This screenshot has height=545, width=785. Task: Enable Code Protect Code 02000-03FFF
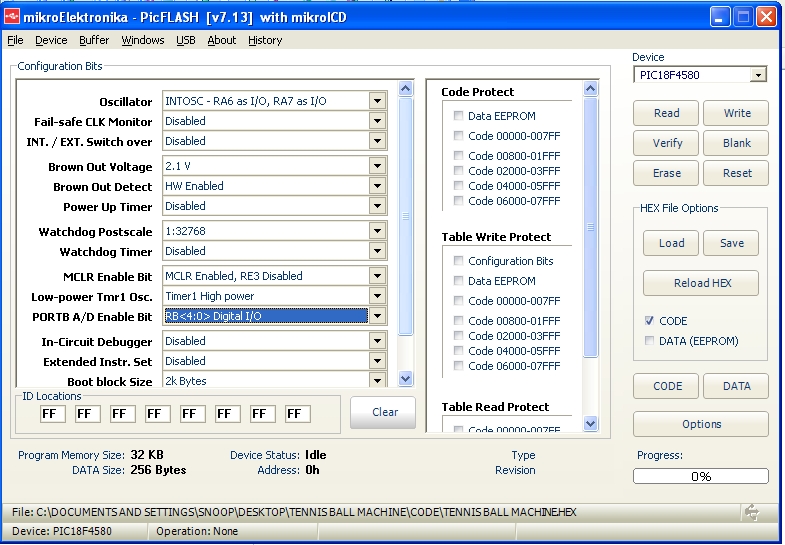click(458, 170)
